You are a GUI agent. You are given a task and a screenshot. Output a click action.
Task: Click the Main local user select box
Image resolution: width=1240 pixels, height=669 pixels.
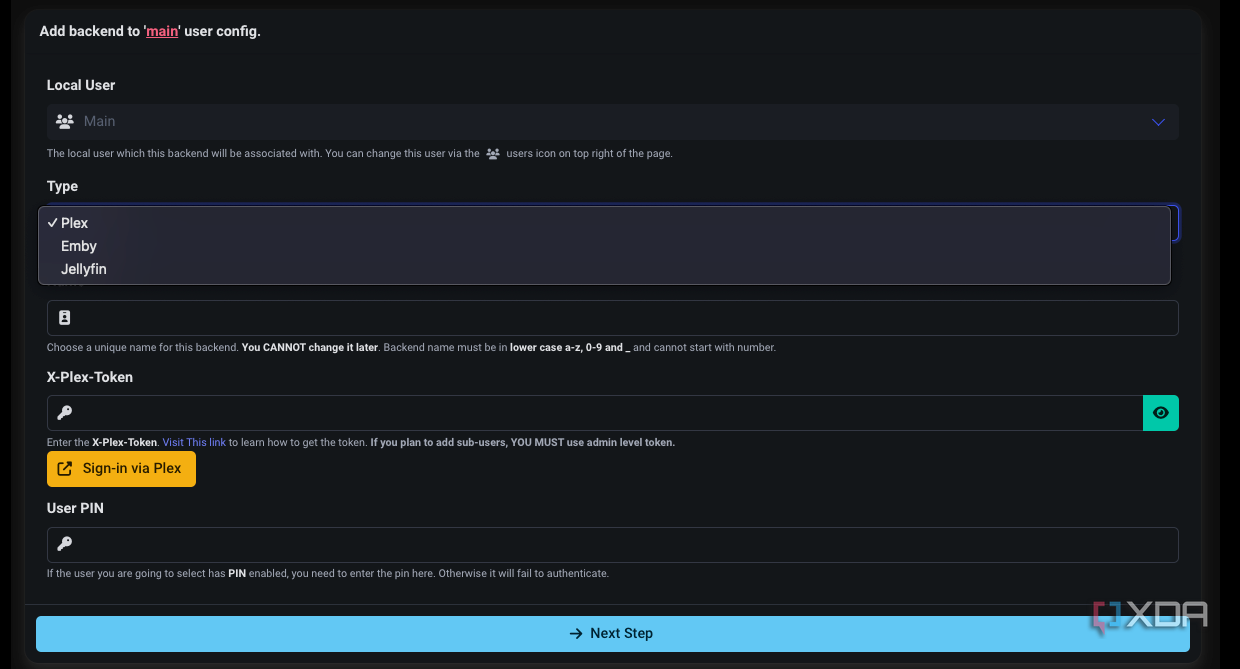613,122
